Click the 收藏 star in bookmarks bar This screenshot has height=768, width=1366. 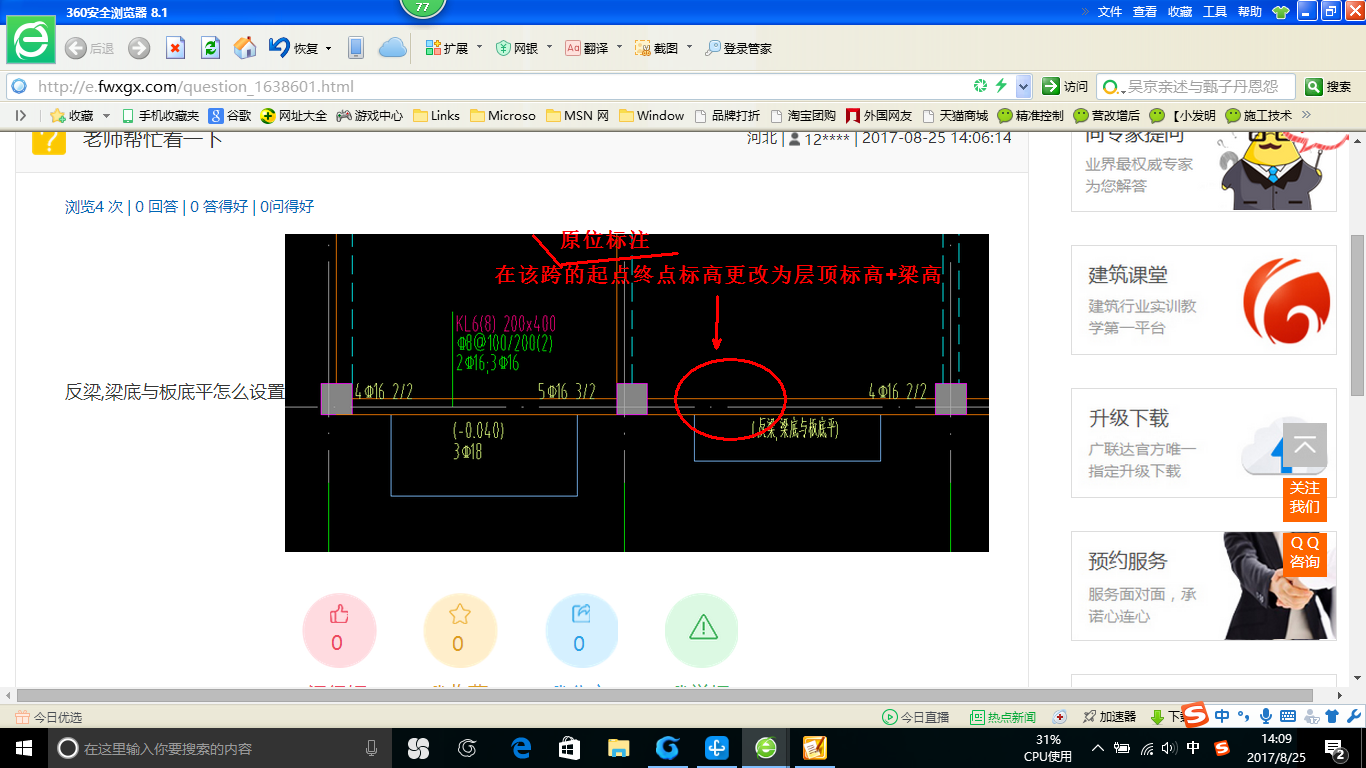point(71,116)
